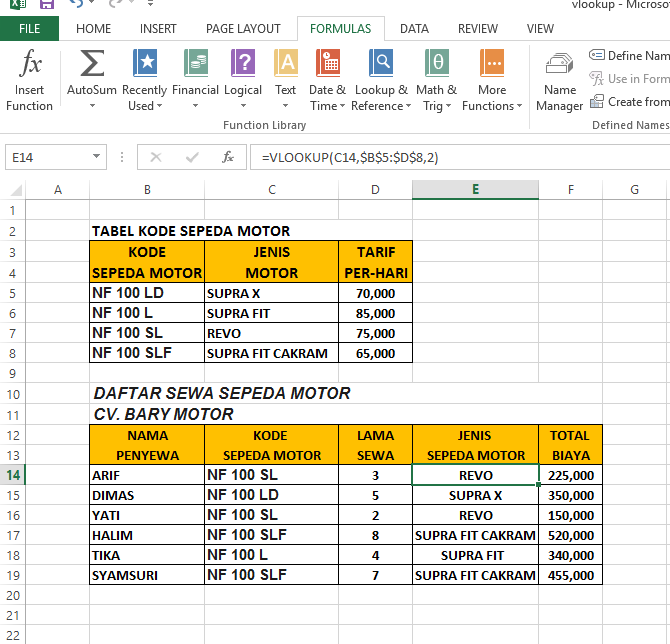Expand the Math & Trig dropdown arrow
Image resolution: width=670 pixels, height=644 pixels.
[x=448, y=106]
